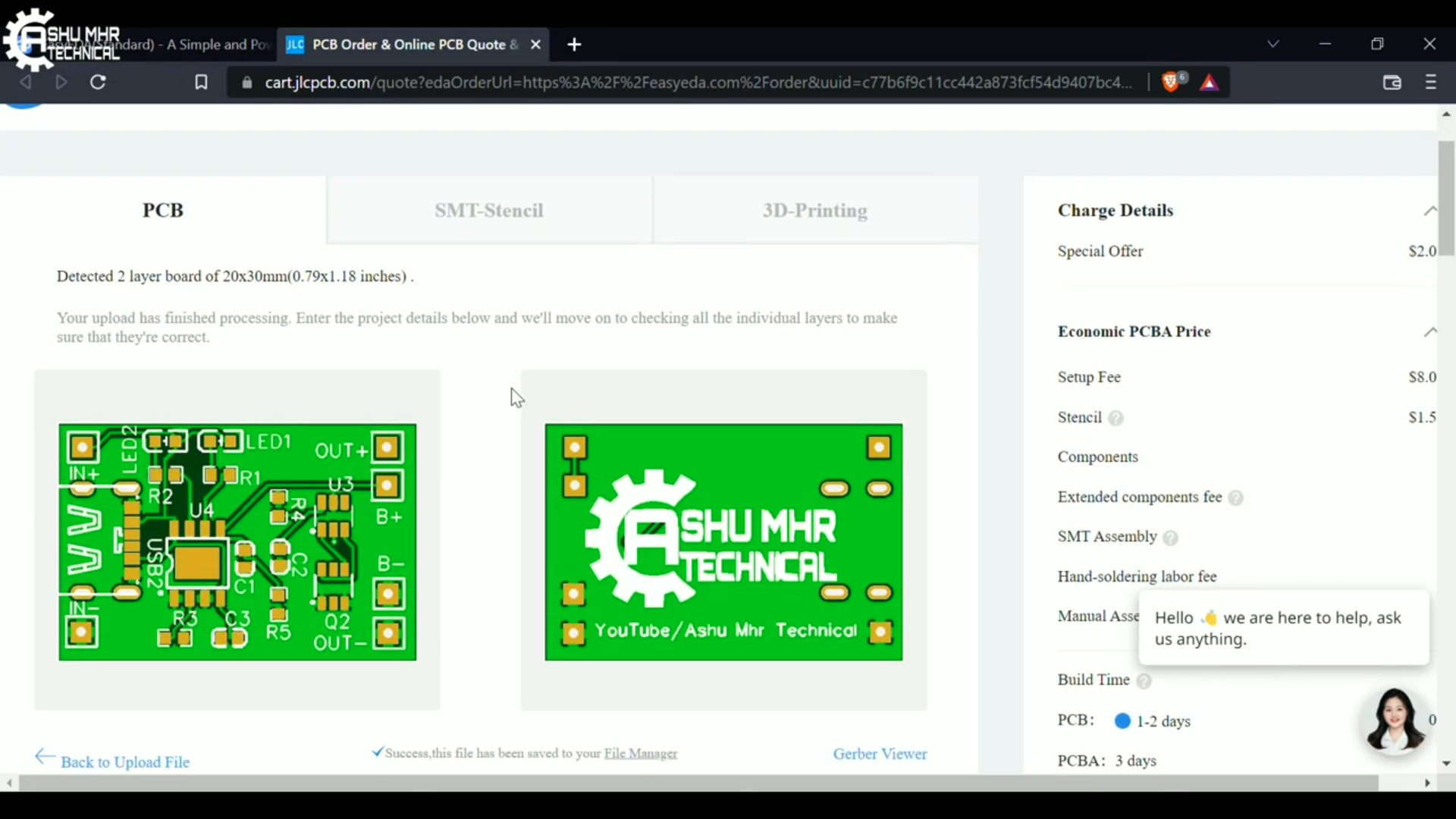Open the browser hamburger menu

[1431, 82]
